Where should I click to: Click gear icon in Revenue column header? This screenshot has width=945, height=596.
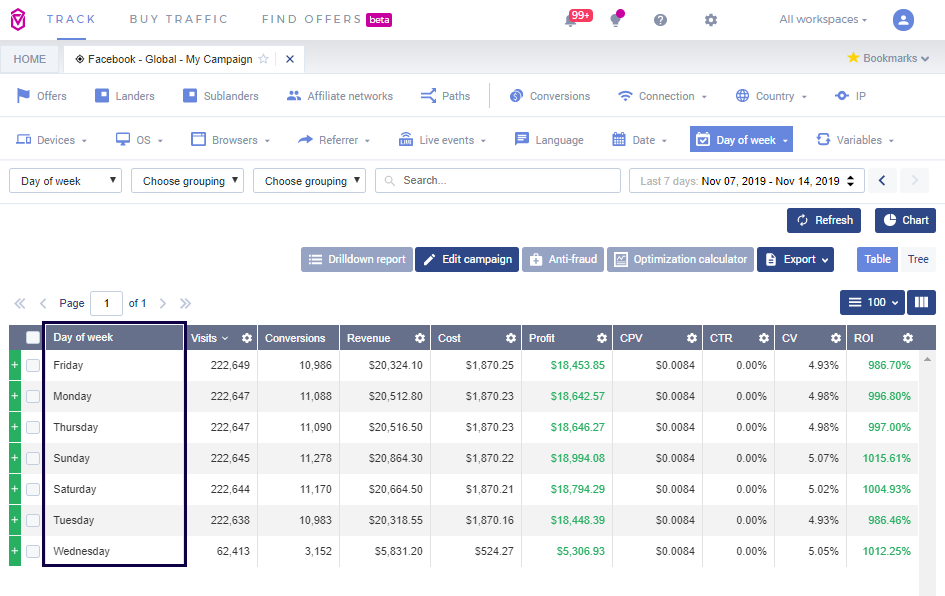pos(420,338)
